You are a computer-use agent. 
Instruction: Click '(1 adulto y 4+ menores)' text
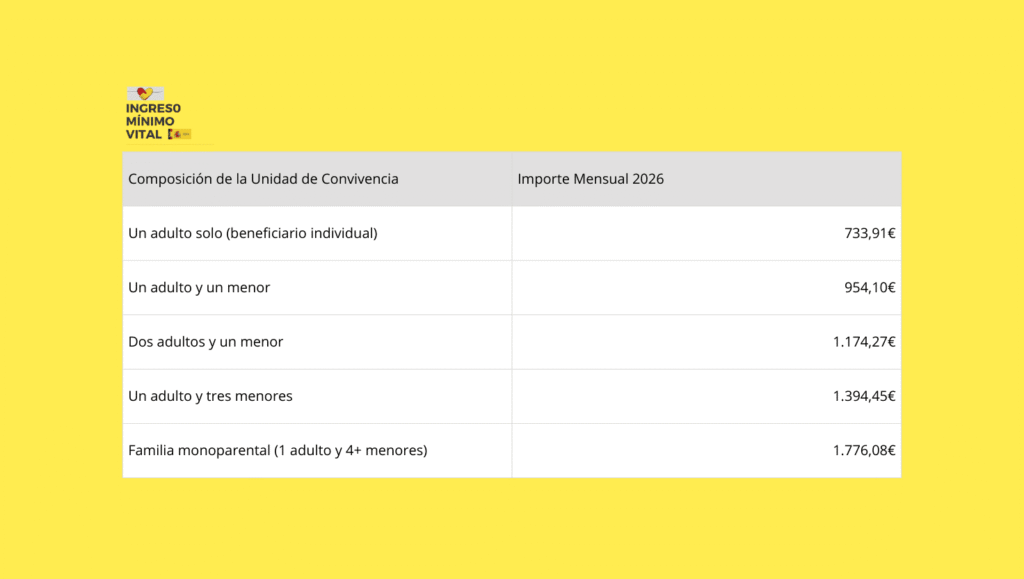351,450
